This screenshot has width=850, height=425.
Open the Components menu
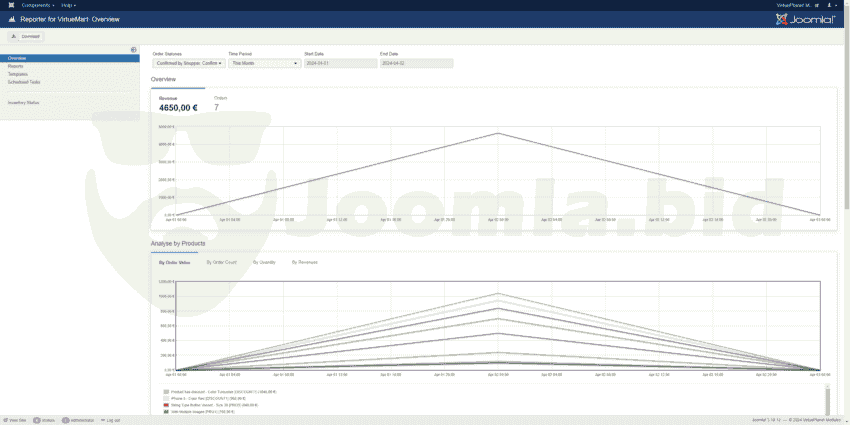36,5
